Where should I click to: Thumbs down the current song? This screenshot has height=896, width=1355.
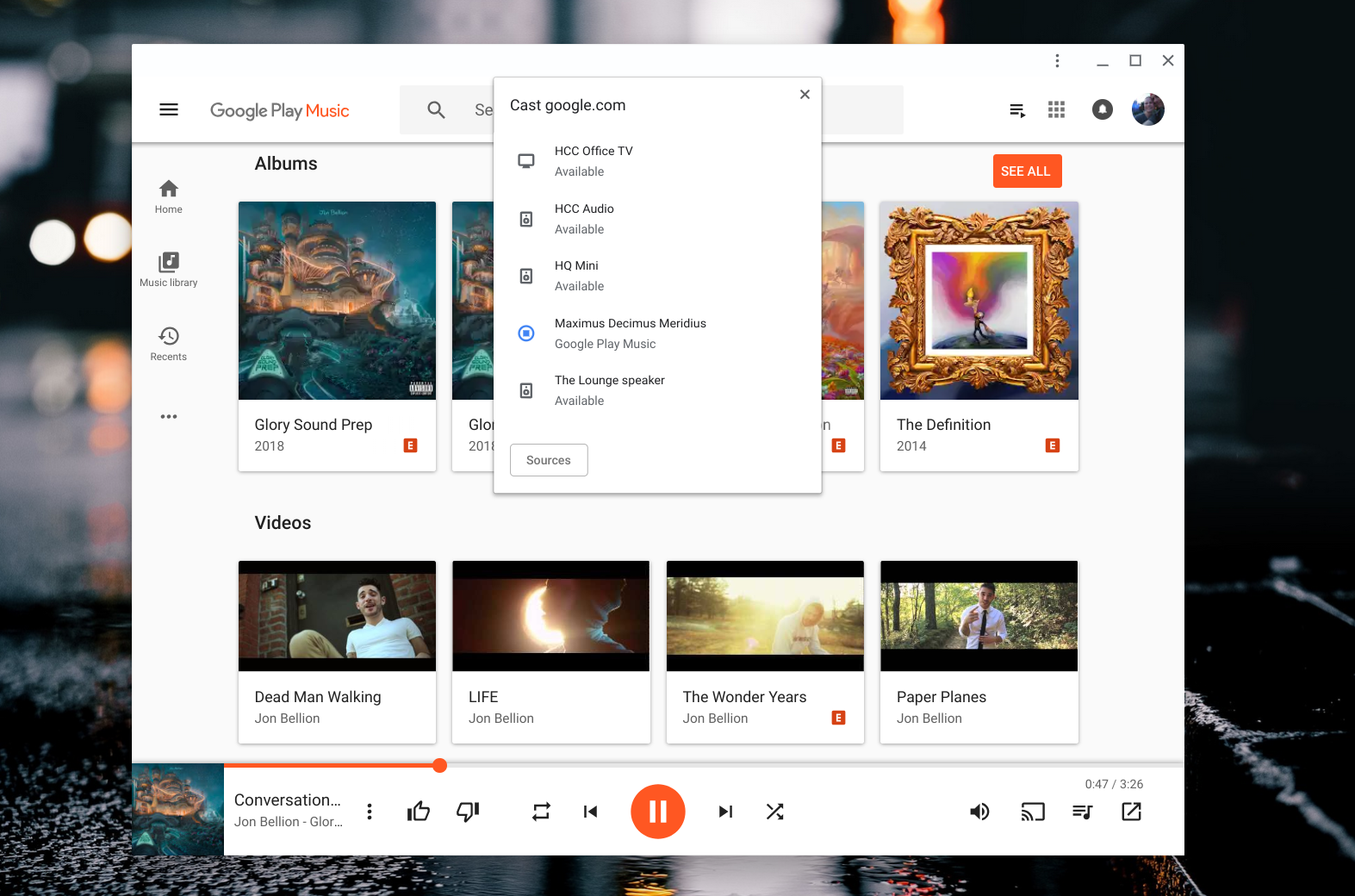tap(468, 812)
